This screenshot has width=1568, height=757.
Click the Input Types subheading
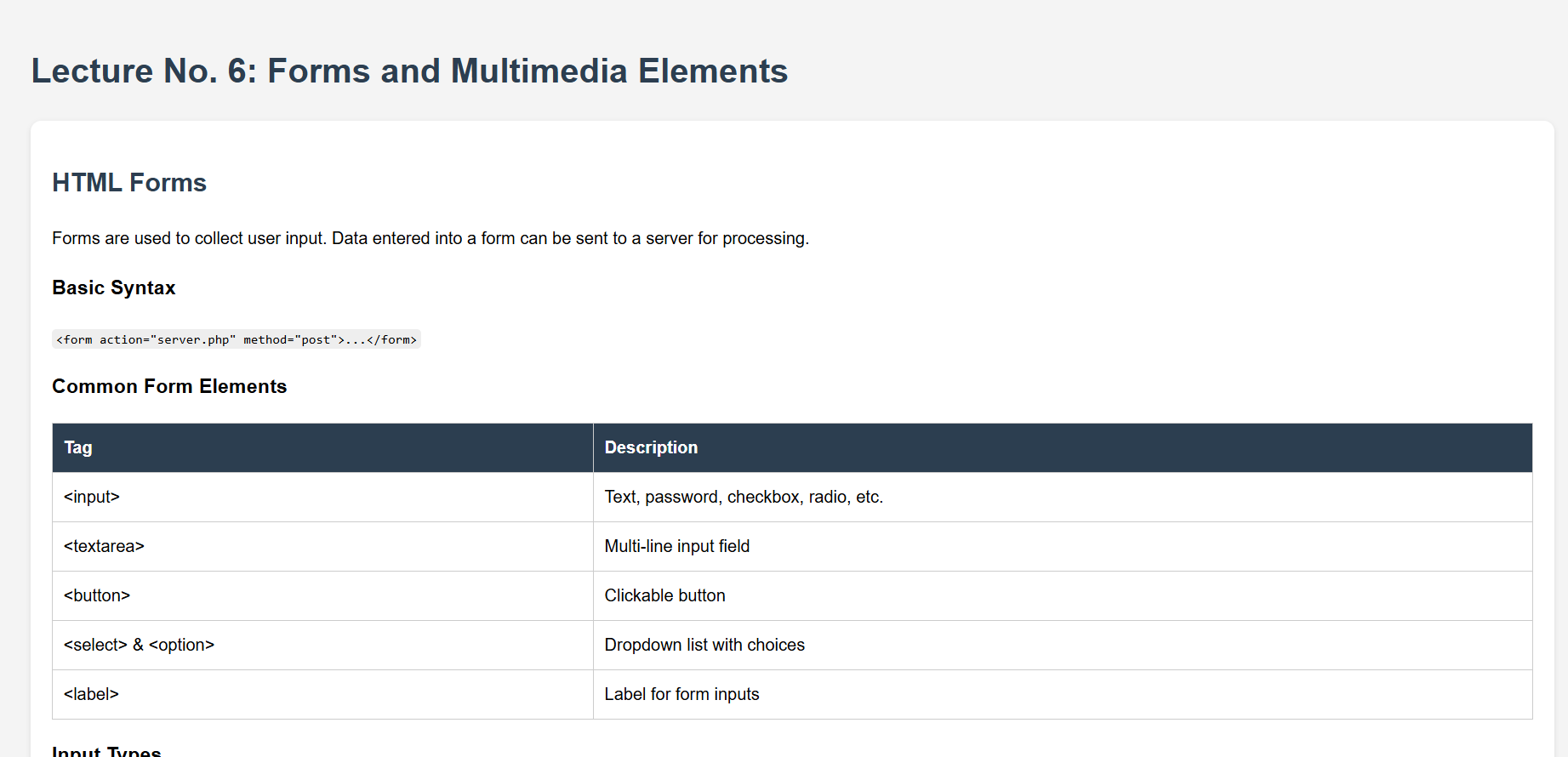[x=106, y=750]
